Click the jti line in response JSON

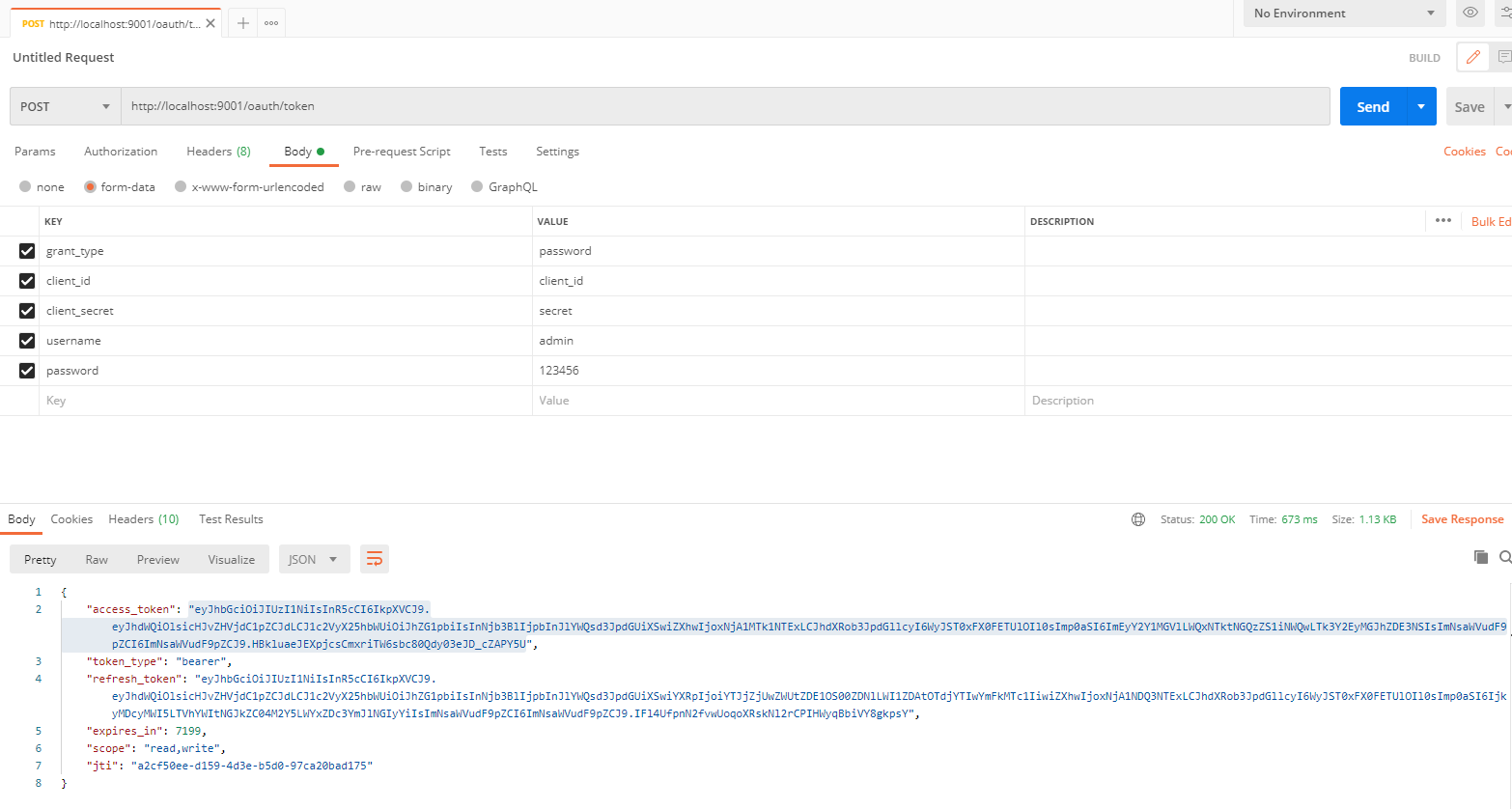point(230,766)
